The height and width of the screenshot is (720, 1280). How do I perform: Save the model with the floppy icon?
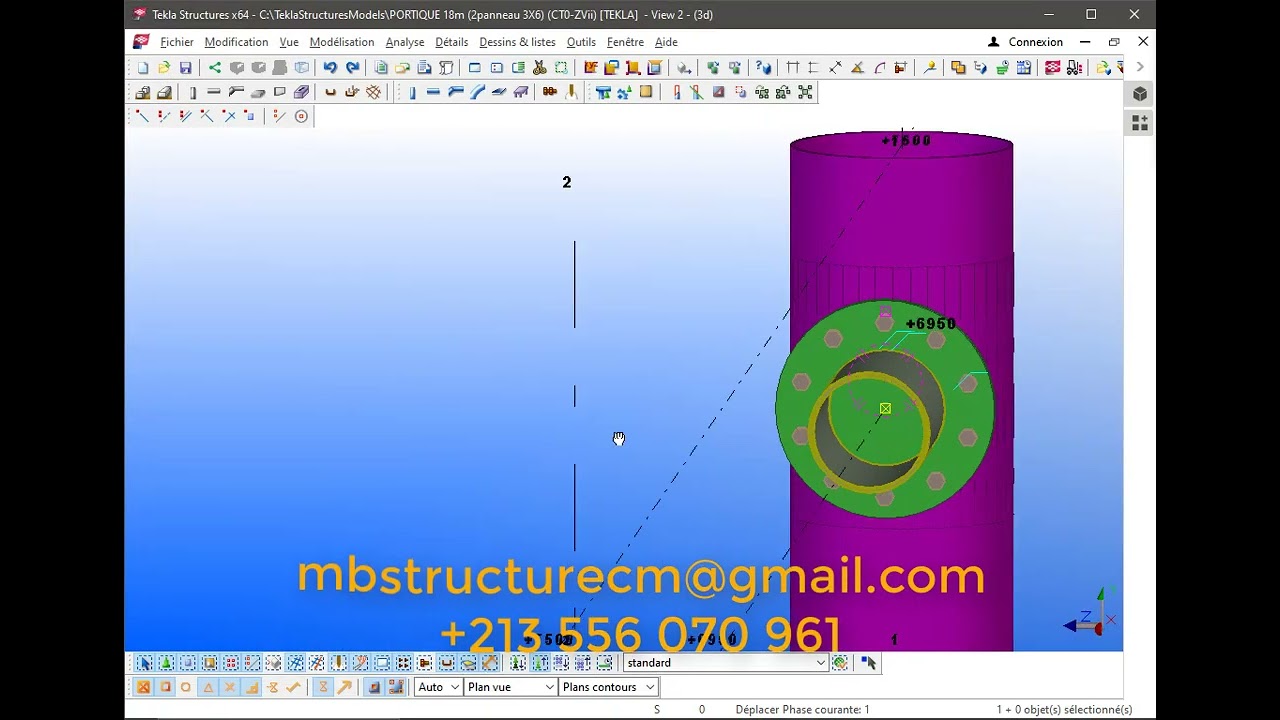[186, 68]
